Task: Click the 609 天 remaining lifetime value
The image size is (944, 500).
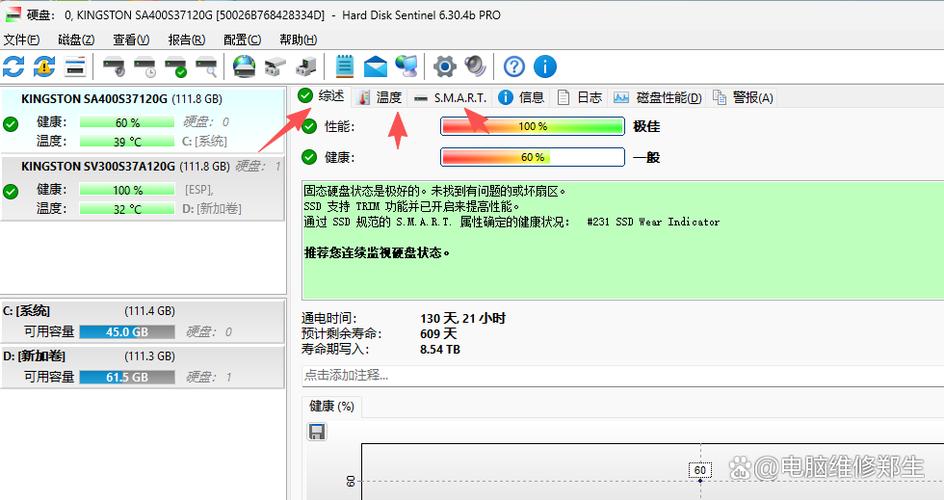Action: pyautogui.click(x=438, y=334)
